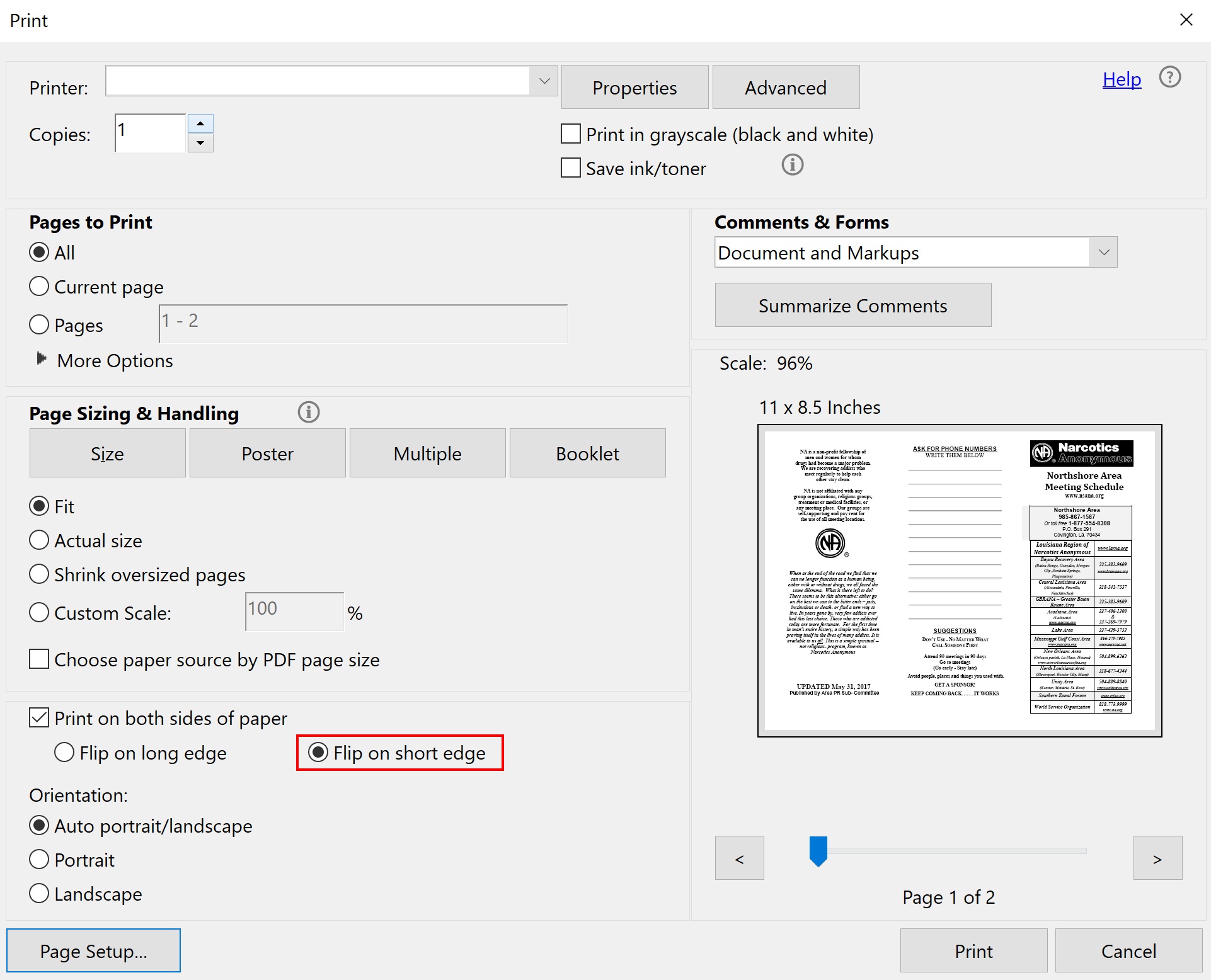Go to previous preview page arrow
1211x980 pixels.
pos(739,858)
